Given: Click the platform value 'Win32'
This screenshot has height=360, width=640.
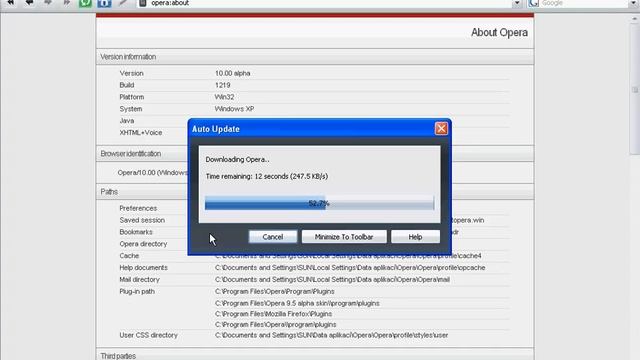Looking at the screenshot, I should 224,97.
